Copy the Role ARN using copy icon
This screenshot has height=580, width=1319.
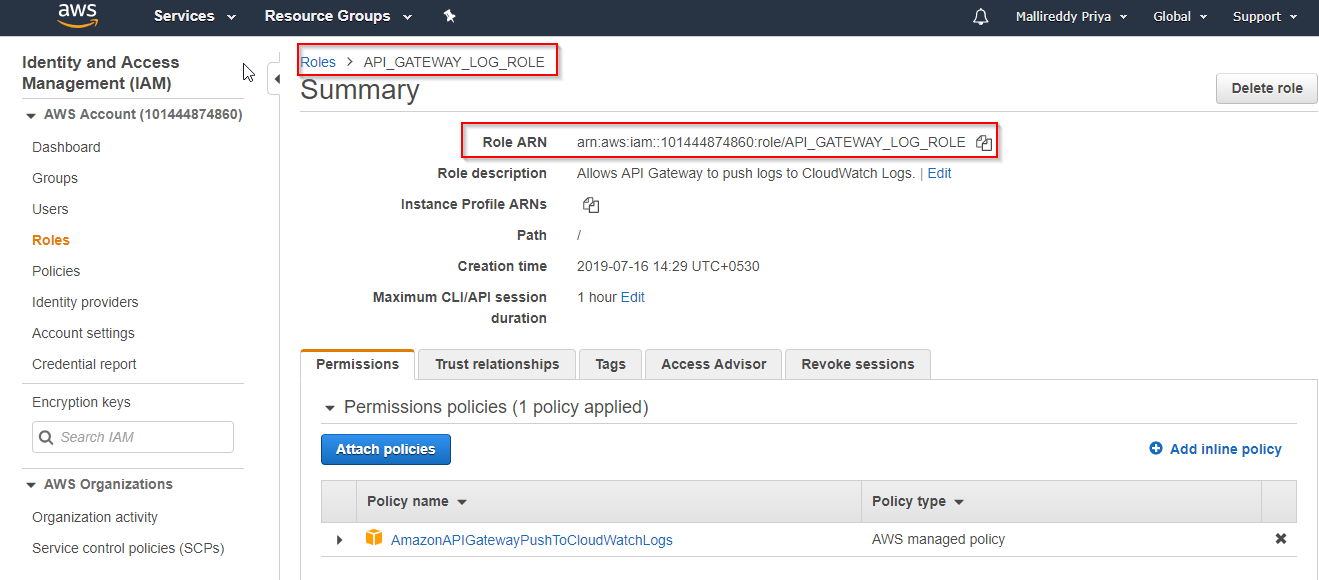[983, 142]
